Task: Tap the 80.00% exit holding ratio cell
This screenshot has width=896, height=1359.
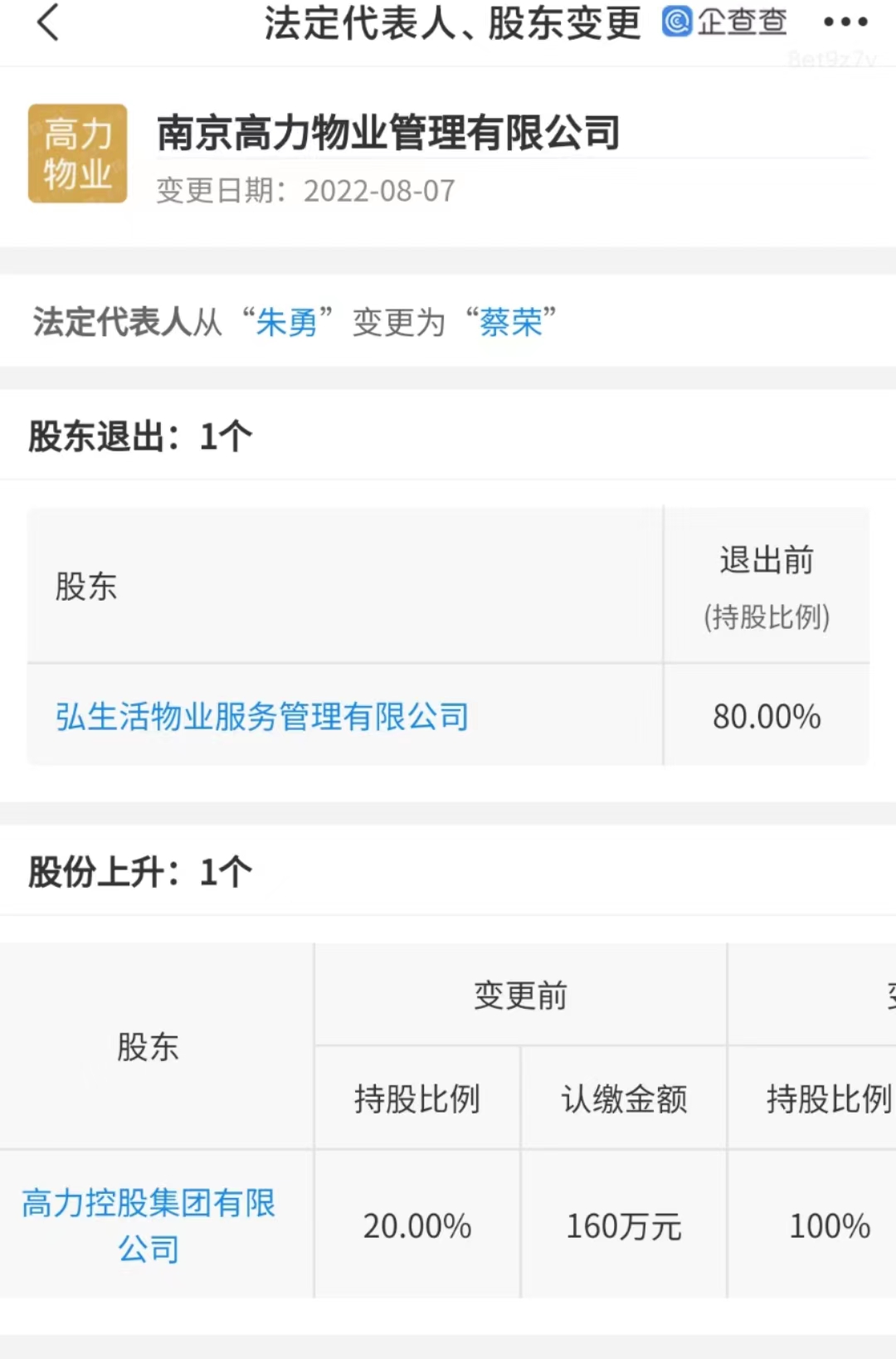Action: pos(767,716)
